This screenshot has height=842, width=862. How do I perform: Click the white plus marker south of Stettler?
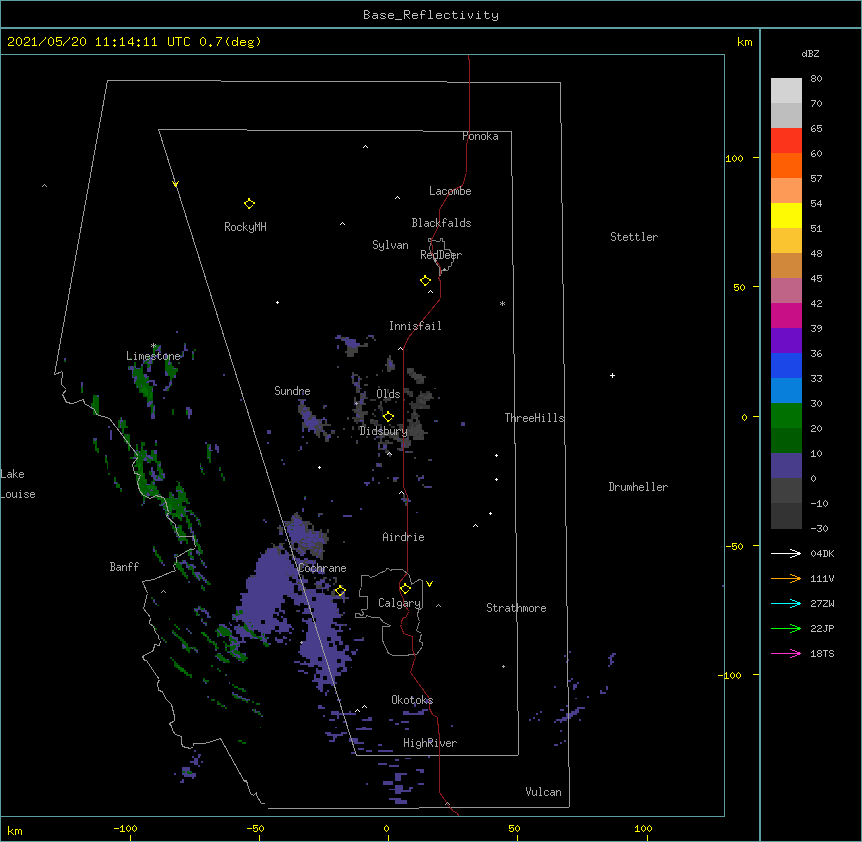pyautogui.click(x=612, y=375)
